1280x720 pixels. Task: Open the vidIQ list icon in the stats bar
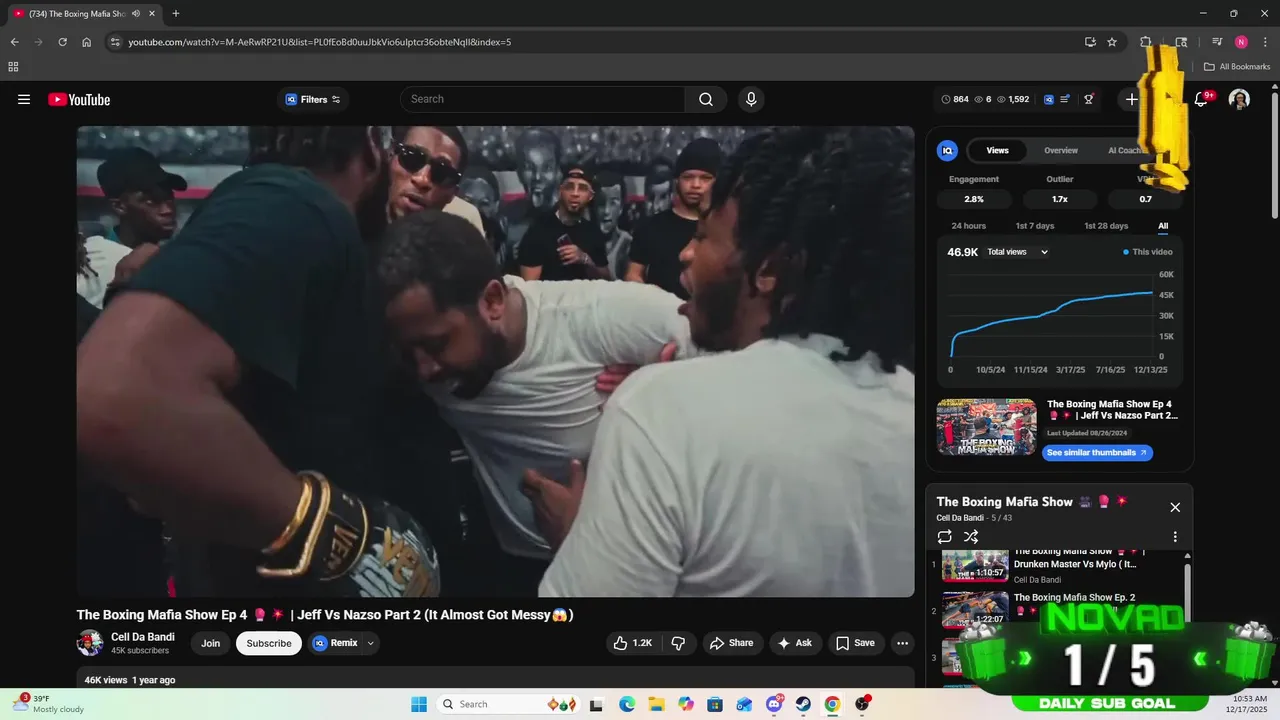[x=1066, y=99]
